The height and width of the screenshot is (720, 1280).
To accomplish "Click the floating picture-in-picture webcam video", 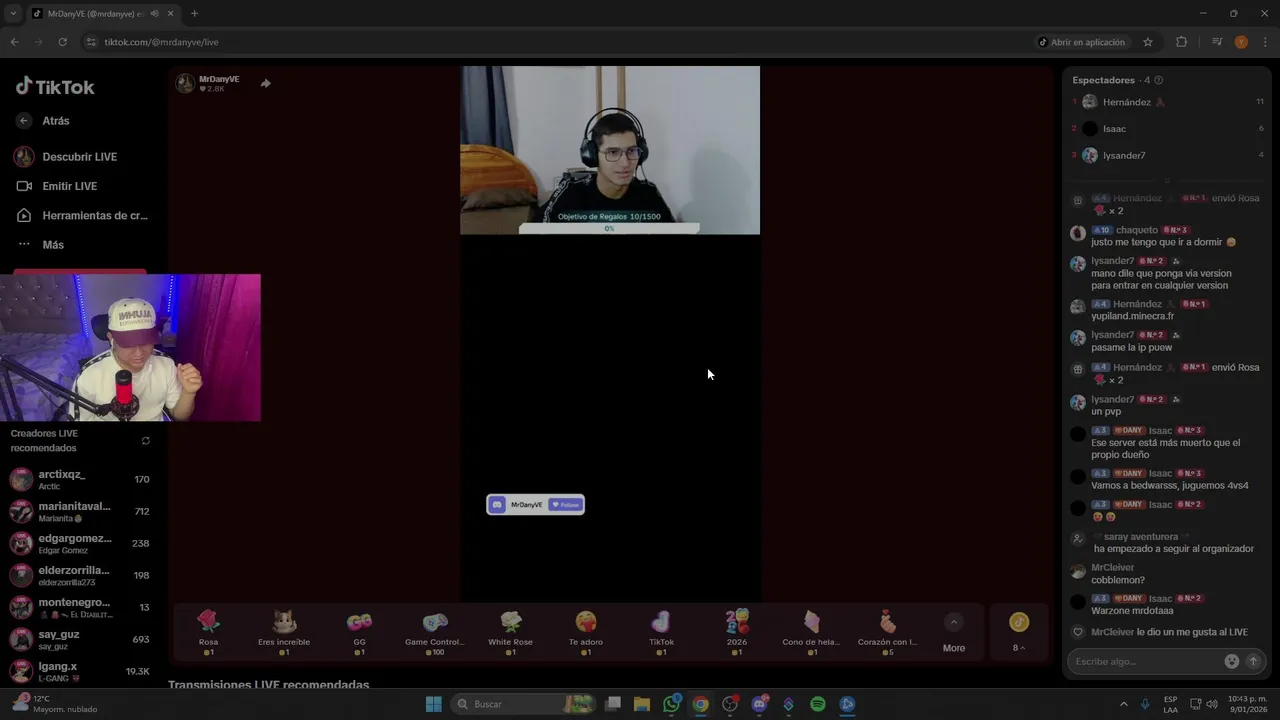I will 130,347.
